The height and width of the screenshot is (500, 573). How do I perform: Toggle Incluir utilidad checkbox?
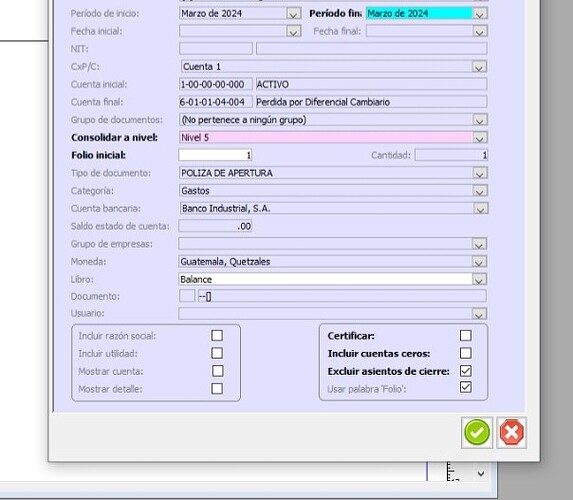(217, 353)
